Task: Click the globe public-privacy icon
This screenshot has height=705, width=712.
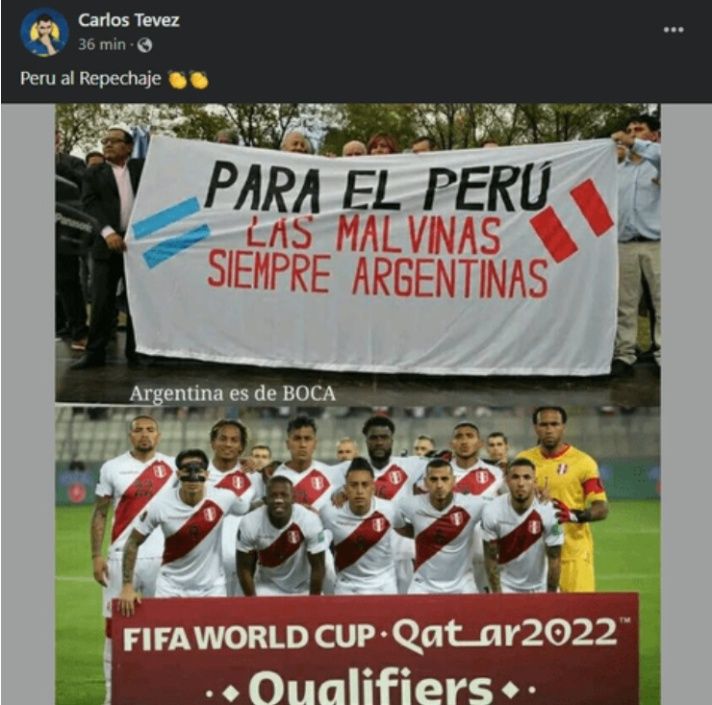Action: click(144, 45)
